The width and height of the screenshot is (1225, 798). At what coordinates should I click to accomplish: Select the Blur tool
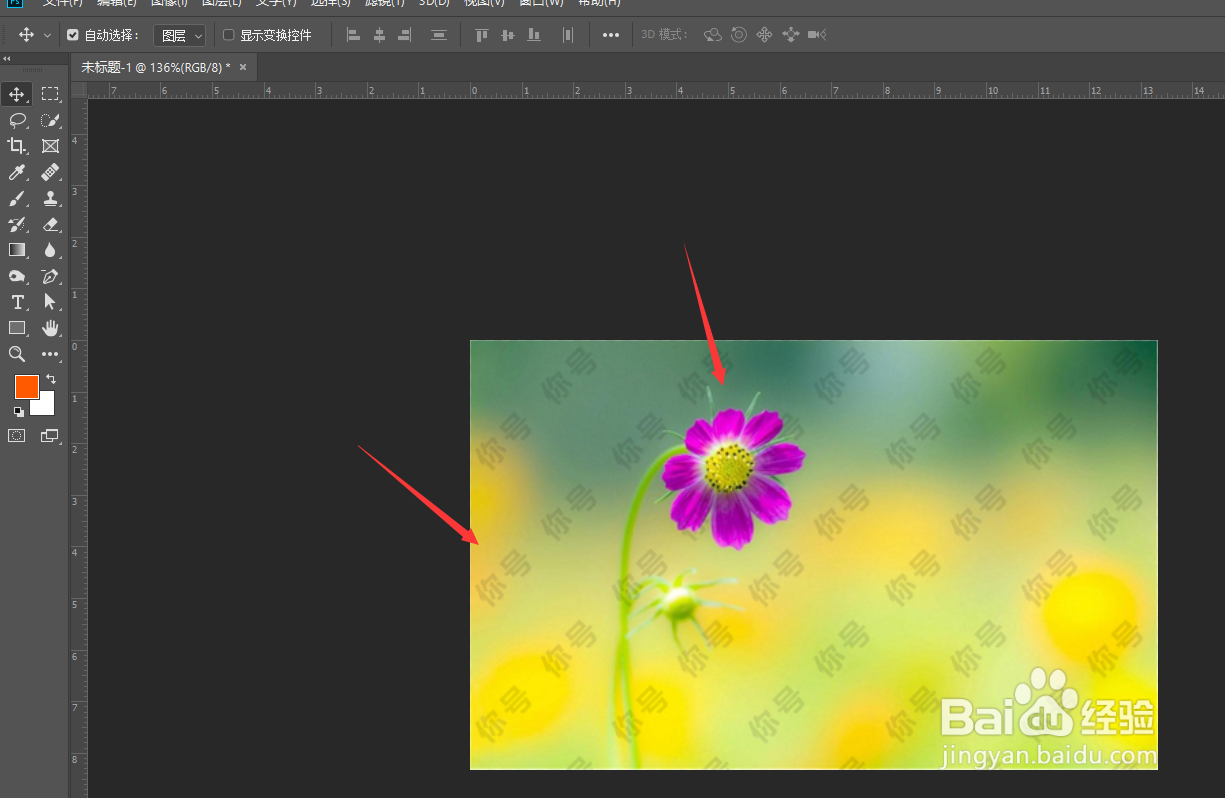pos(50,250)
